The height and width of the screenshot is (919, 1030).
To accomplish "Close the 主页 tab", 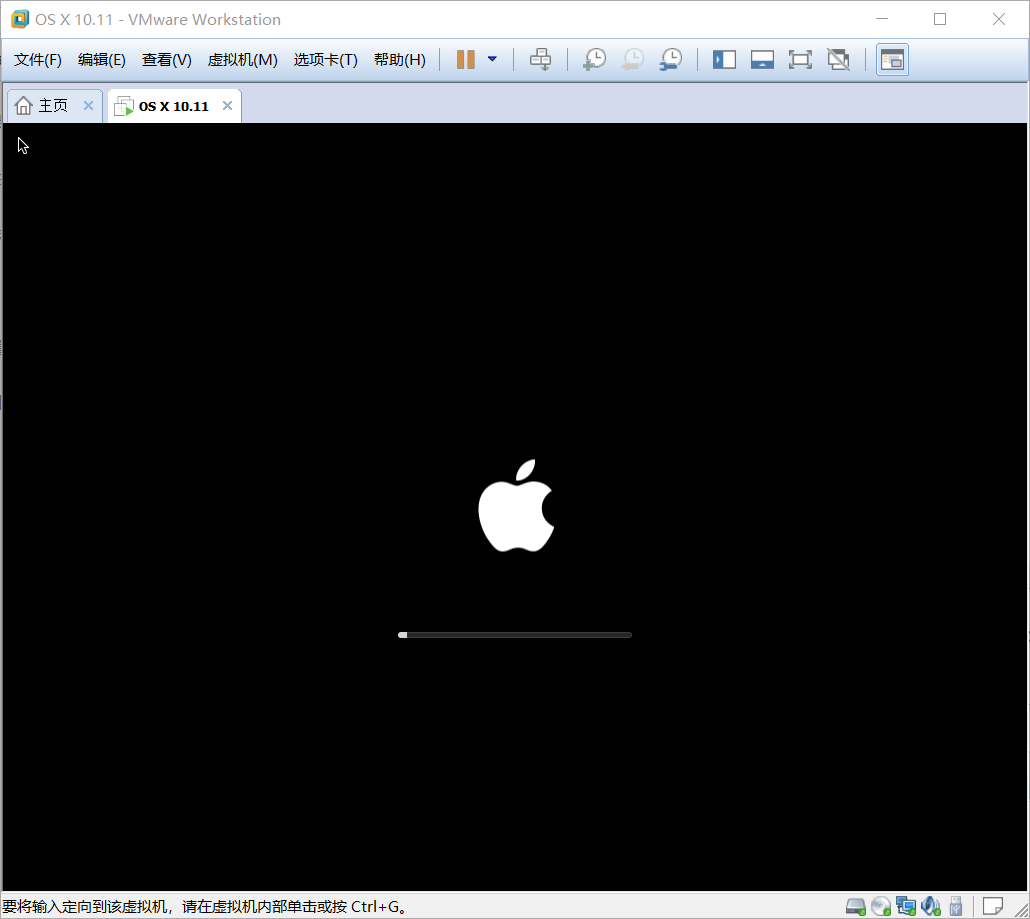I will click(x=88, y=105).
